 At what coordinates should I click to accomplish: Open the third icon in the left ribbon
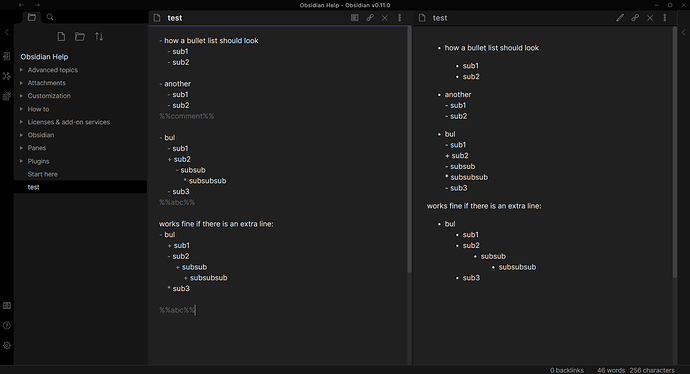(x=7, y=96)
